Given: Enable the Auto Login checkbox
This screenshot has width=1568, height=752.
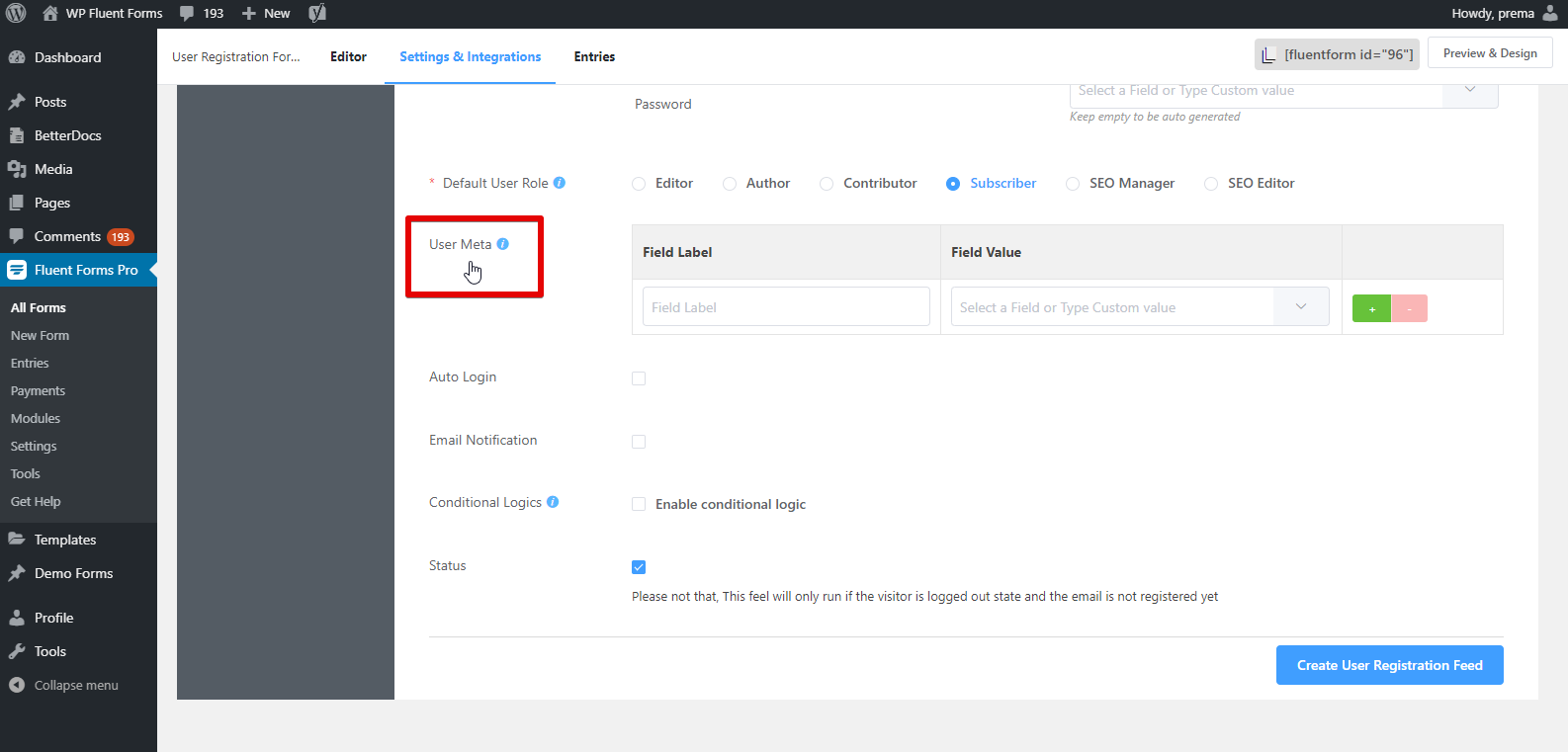Looking at the screenshot, I should tap(639, 378).
